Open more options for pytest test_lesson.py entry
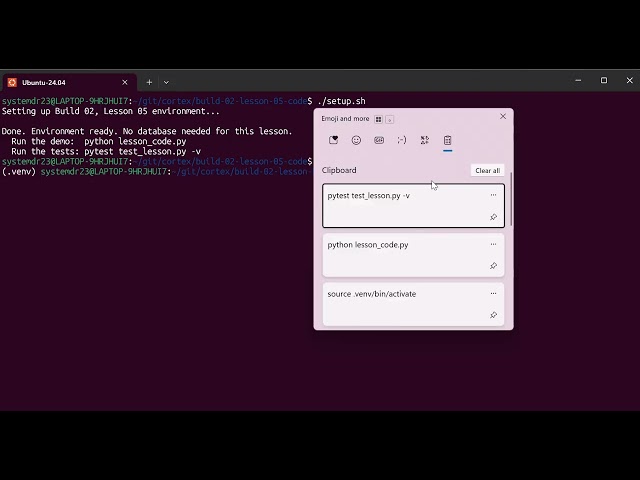The image size is (640, 480). coord(493,195)
